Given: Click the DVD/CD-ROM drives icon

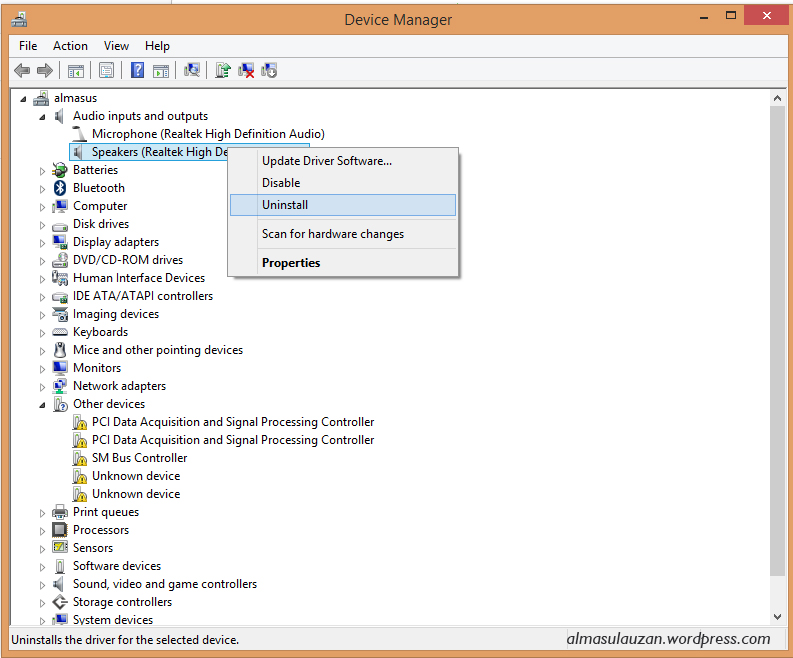Looking at the screenshot, I should pos(60,260).
